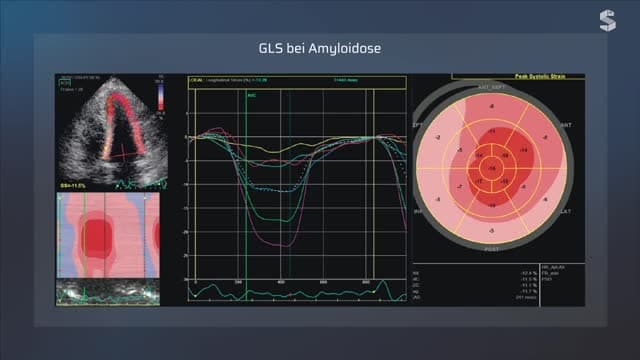Click the 4CH view icon box
The width and height of the screenshot is (640, 360).
click(x=65, y=83)
